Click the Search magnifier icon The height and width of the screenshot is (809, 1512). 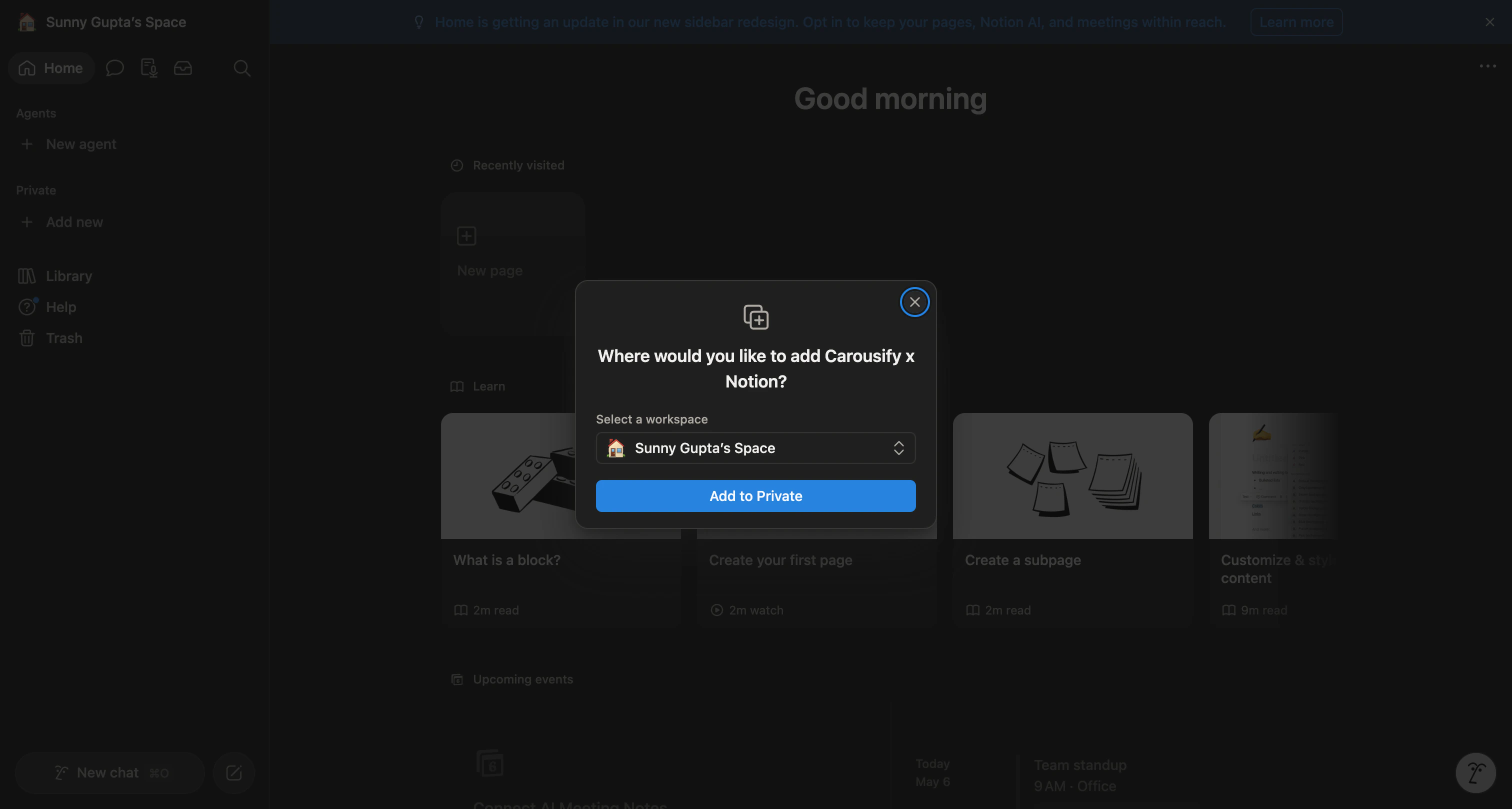click(x=242, y=68)
